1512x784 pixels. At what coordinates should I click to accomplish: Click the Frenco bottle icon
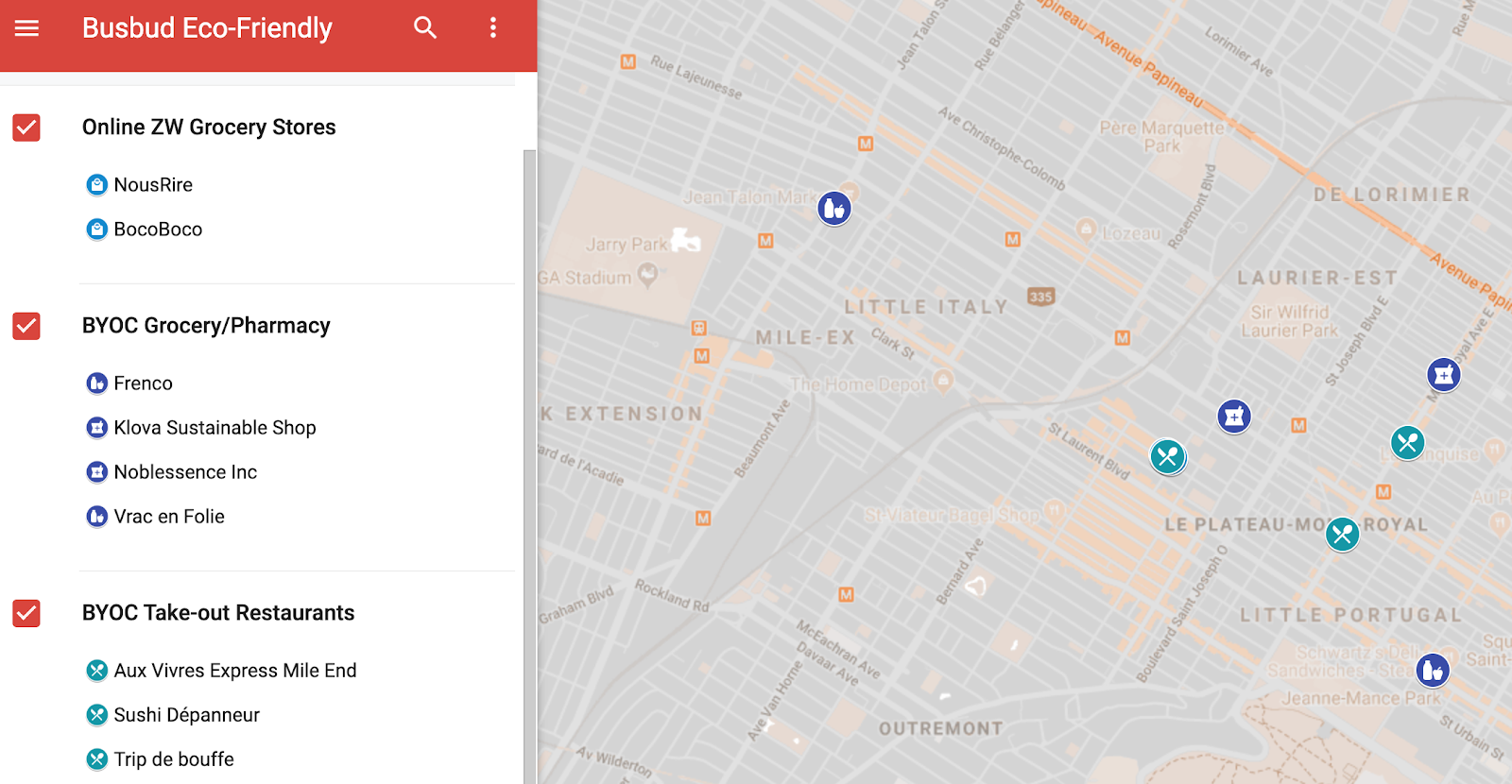pos(96,383)
